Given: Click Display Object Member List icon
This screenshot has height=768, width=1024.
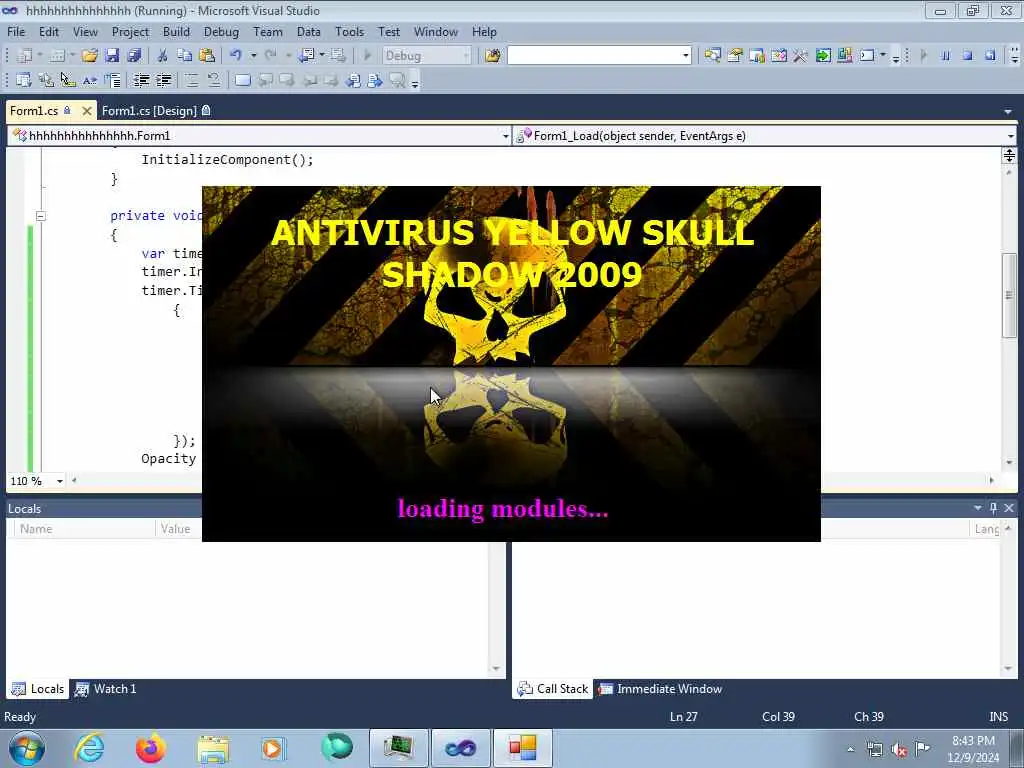Looking at the screenshot, I should (x=24, y=80).
